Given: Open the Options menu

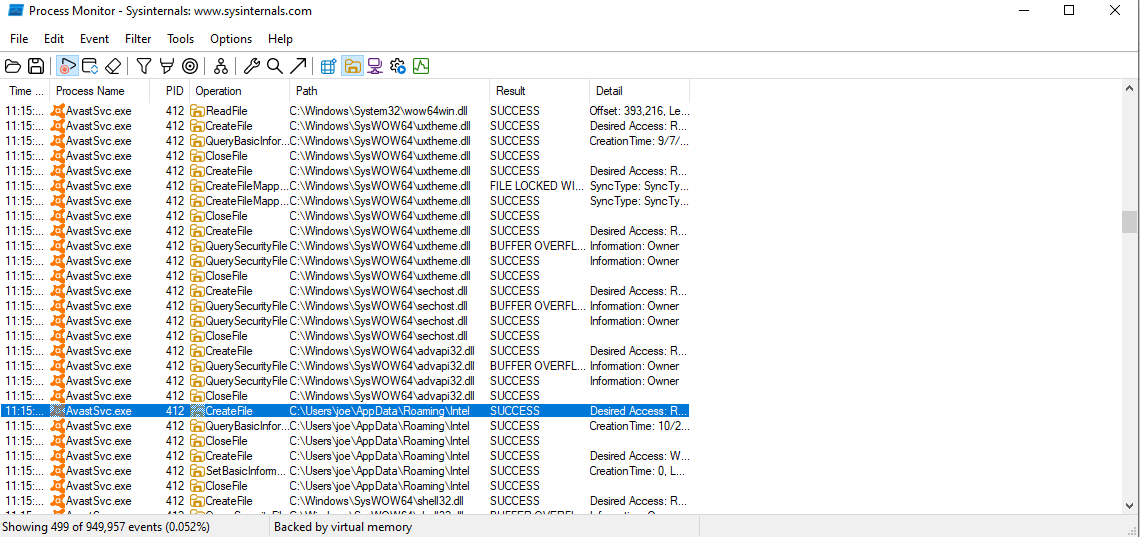Looking at the screenshot, I should coord(231,39).
